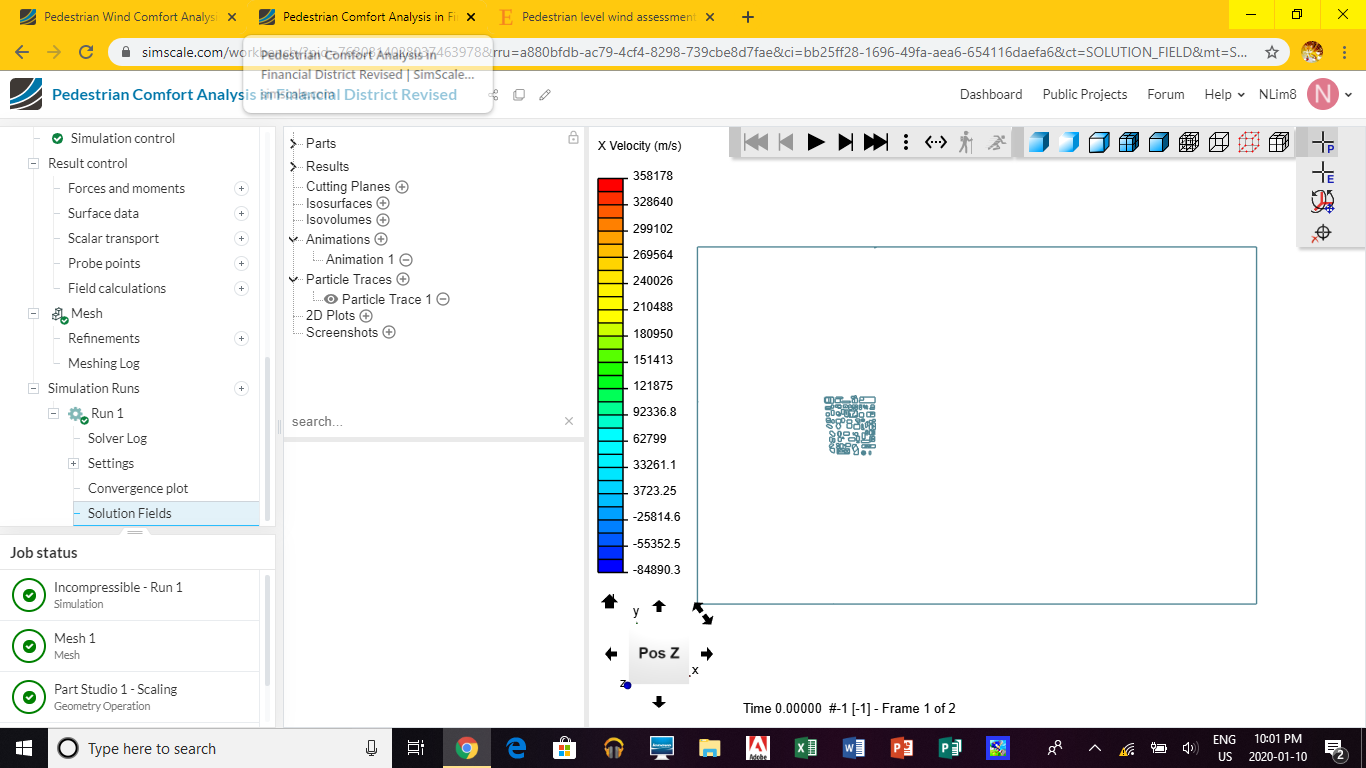
Task: Open Excel from the Windows taskbar
Action: click(x=805, y=748)
